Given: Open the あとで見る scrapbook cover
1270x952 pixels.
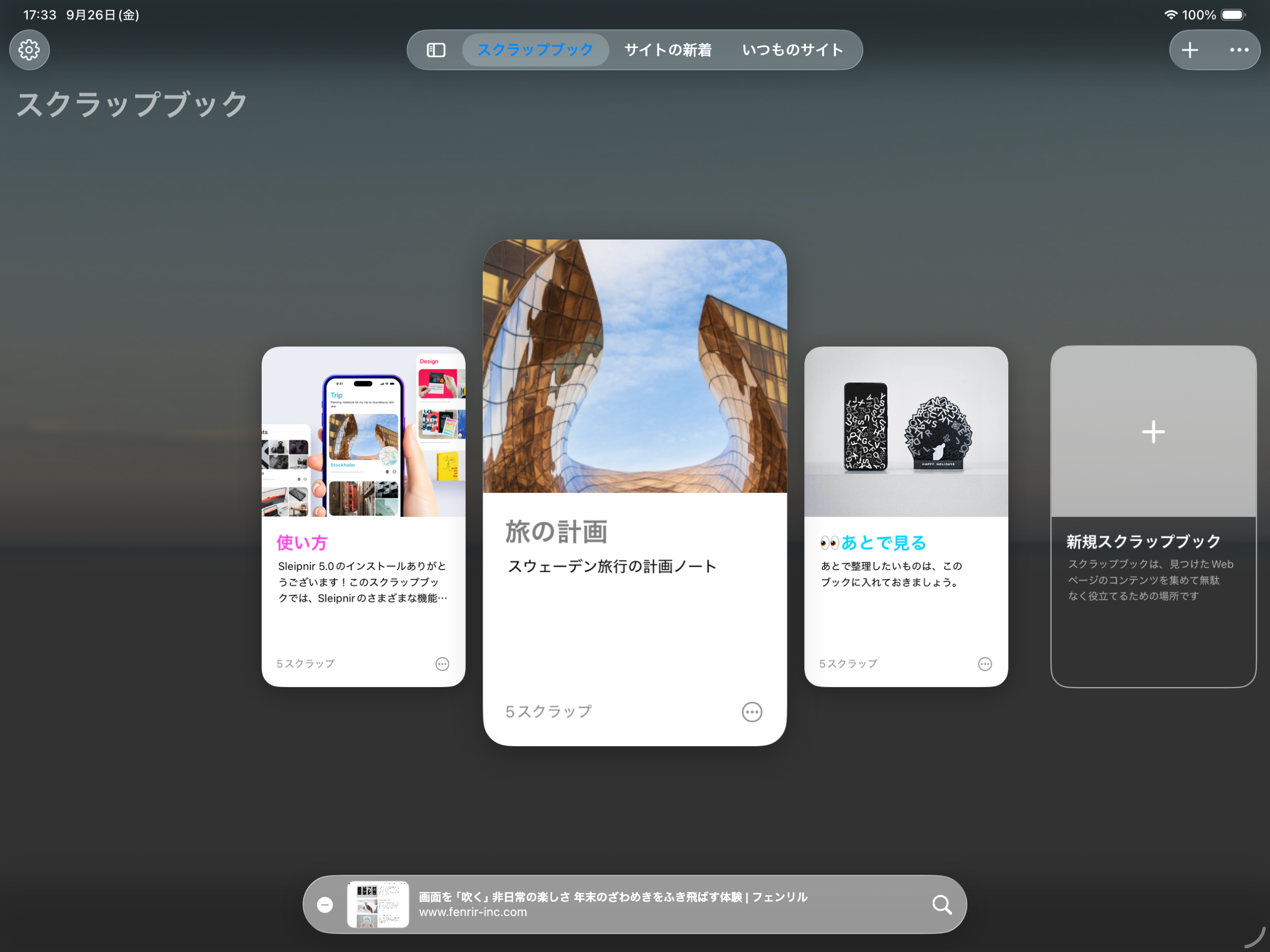Looking at the screenshot, I should [906, 432].
